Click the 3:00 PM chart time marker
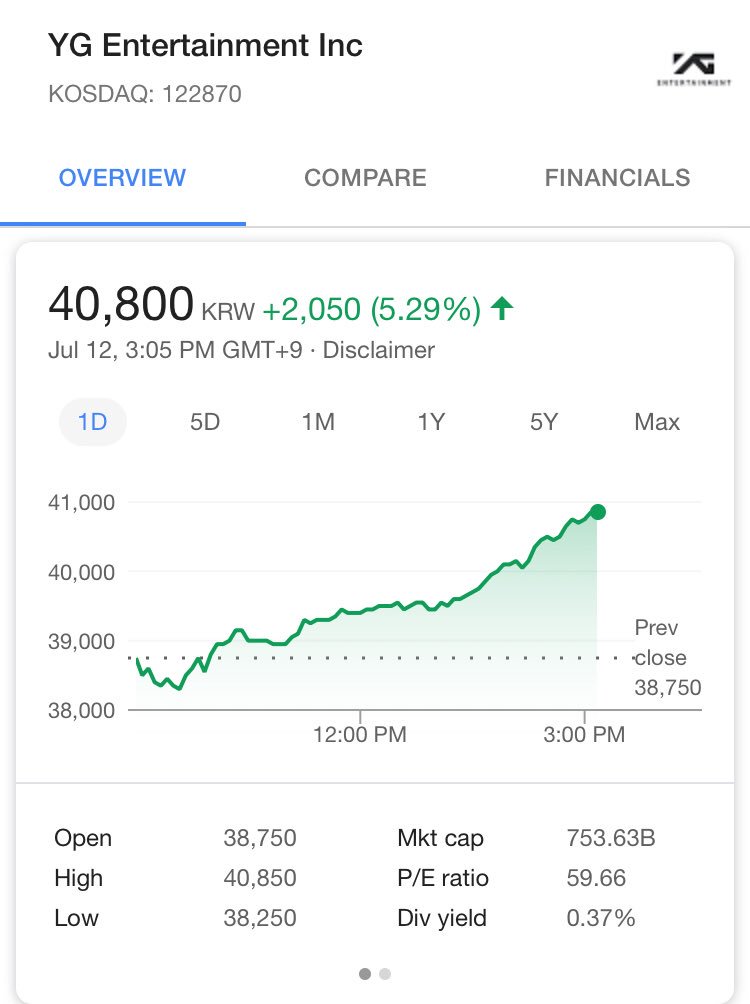Screen dimensions: 750x1004 (x=584, y=734)
